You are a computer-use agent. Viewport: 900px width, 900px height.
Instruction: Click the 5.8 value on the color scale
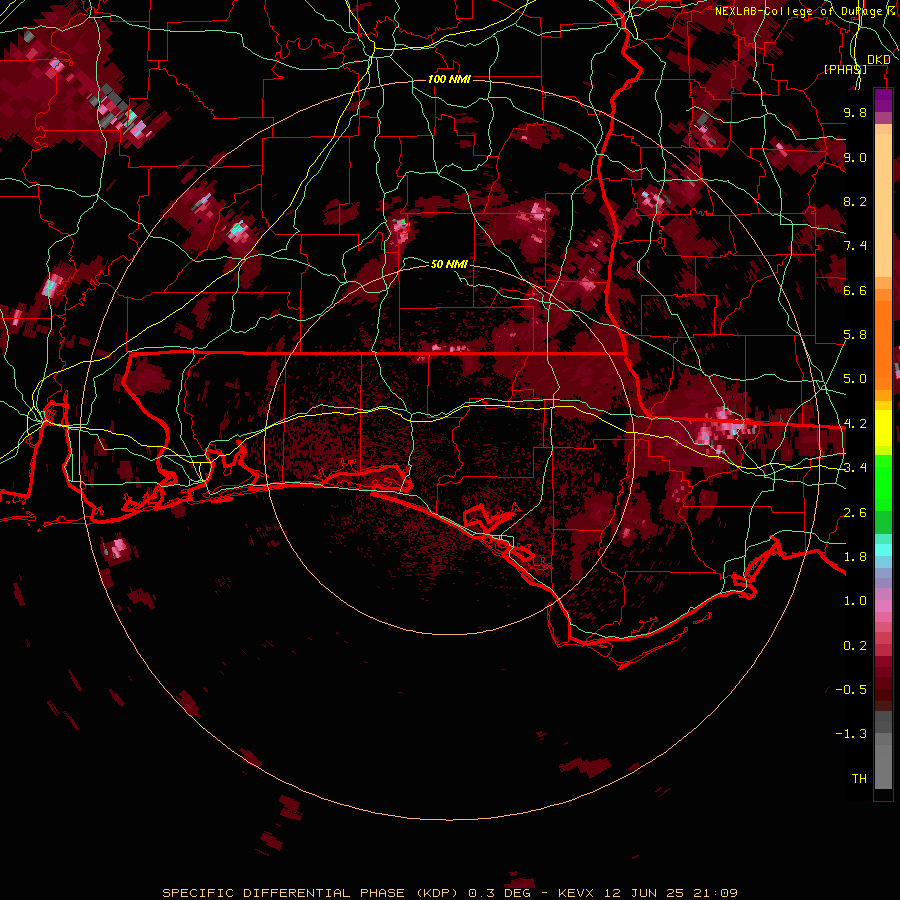tap(855, 335)
